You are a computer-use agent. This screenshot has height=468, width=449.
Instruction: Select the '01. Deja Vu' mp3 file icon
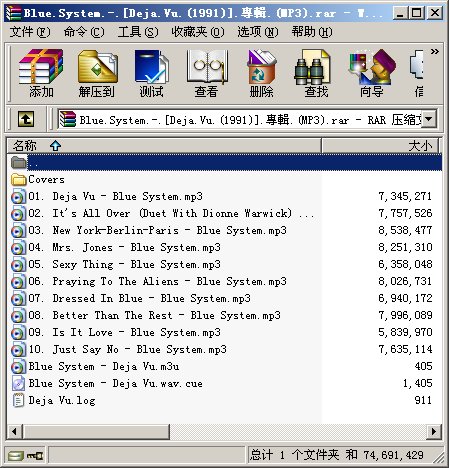[x=18, y=196]
